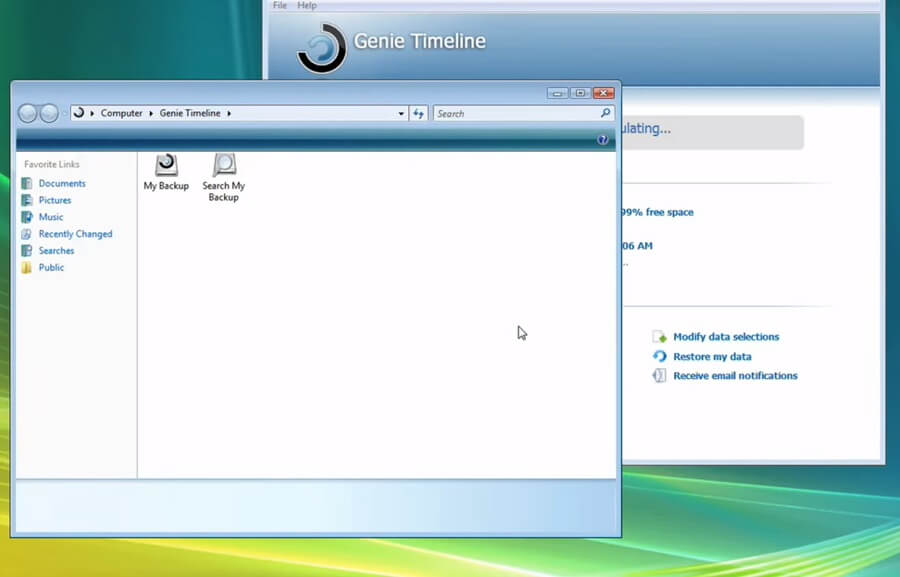Screen dimensions: 900x577
Task: Click the Genie Timeline icon in address bar
Action: [x=79, y=113]
